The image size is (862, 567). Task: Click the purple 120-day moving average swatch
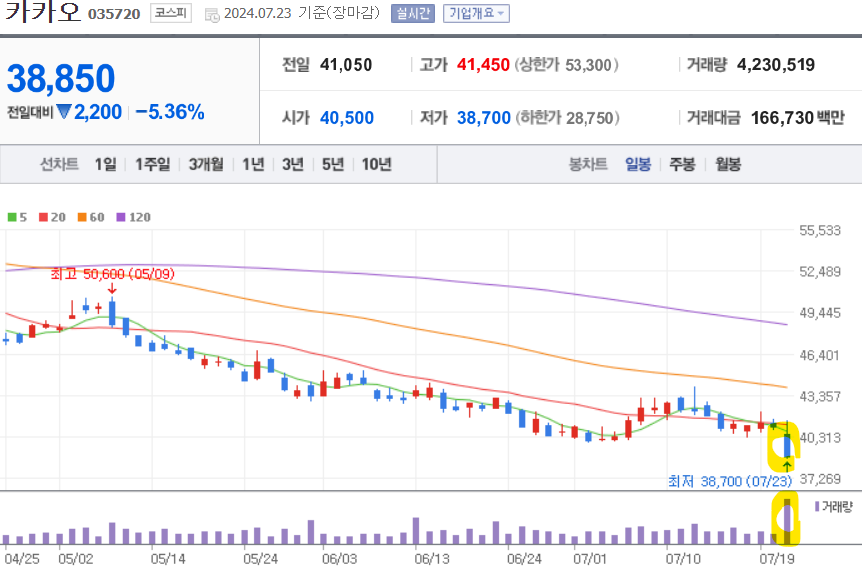pos(121,217)
